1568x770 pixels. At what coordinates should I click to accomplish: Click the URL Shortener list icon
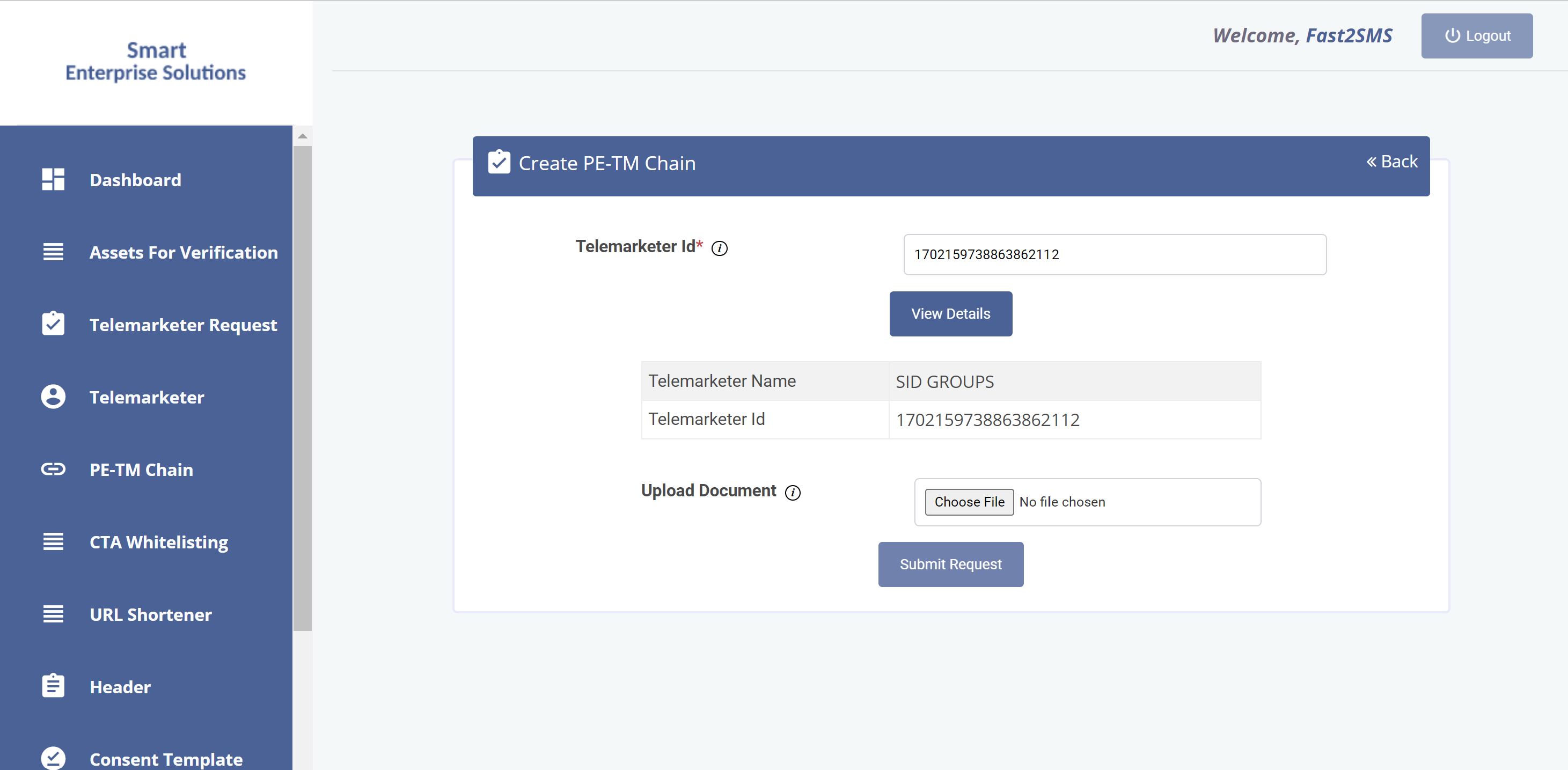(53, 614)
